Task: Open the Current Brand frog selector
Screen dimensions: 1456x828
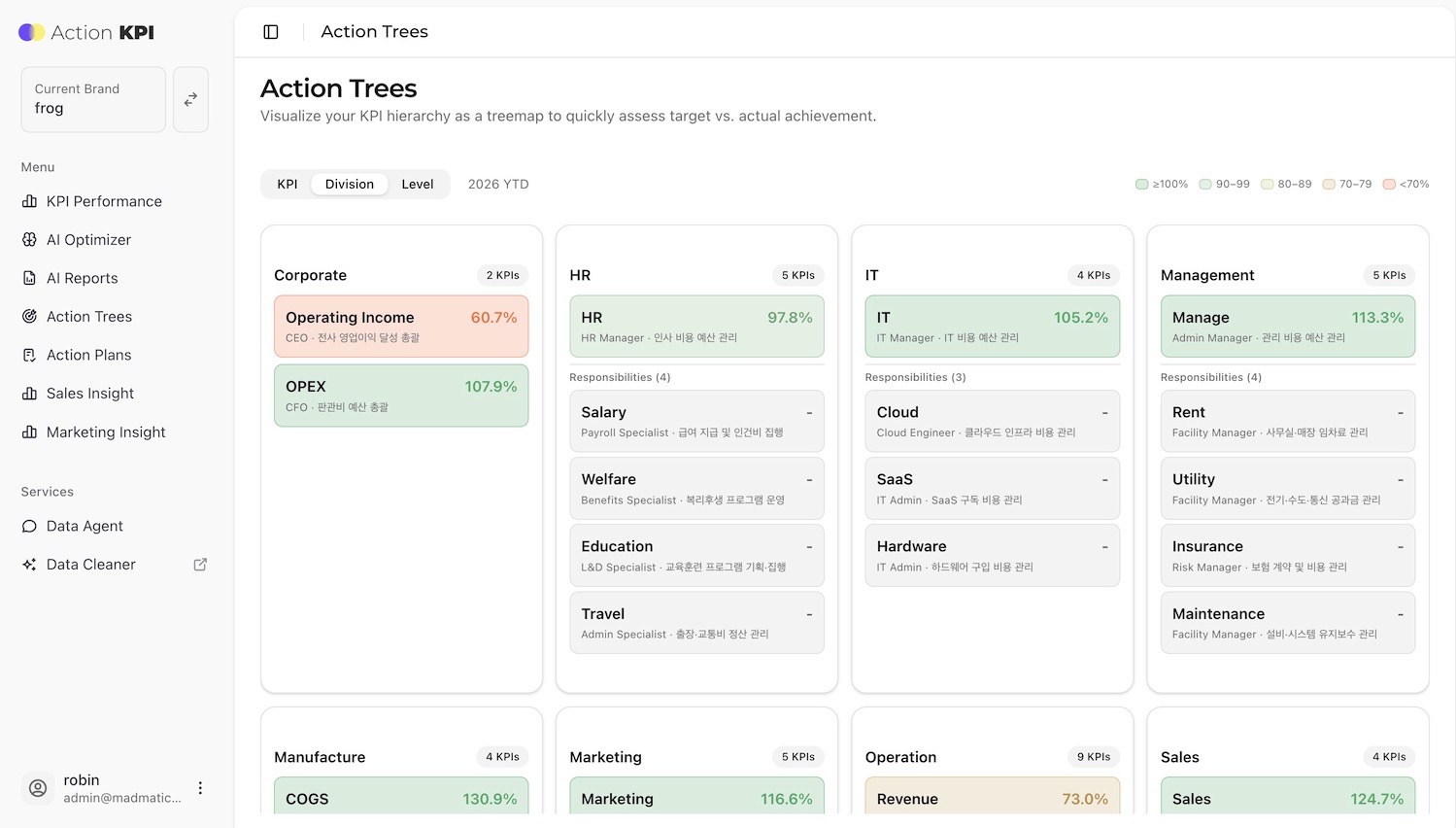Action: (x=93, y=99)
